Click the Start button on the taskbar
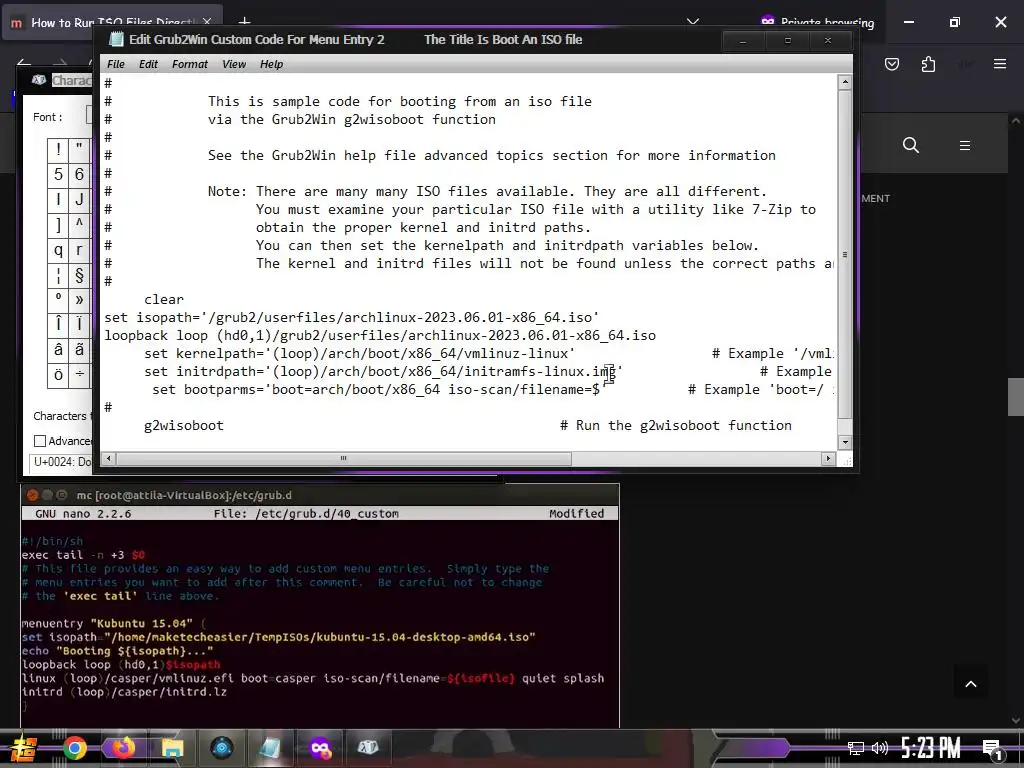Screen dimensions: 1024x768 (x=23, y=748)
